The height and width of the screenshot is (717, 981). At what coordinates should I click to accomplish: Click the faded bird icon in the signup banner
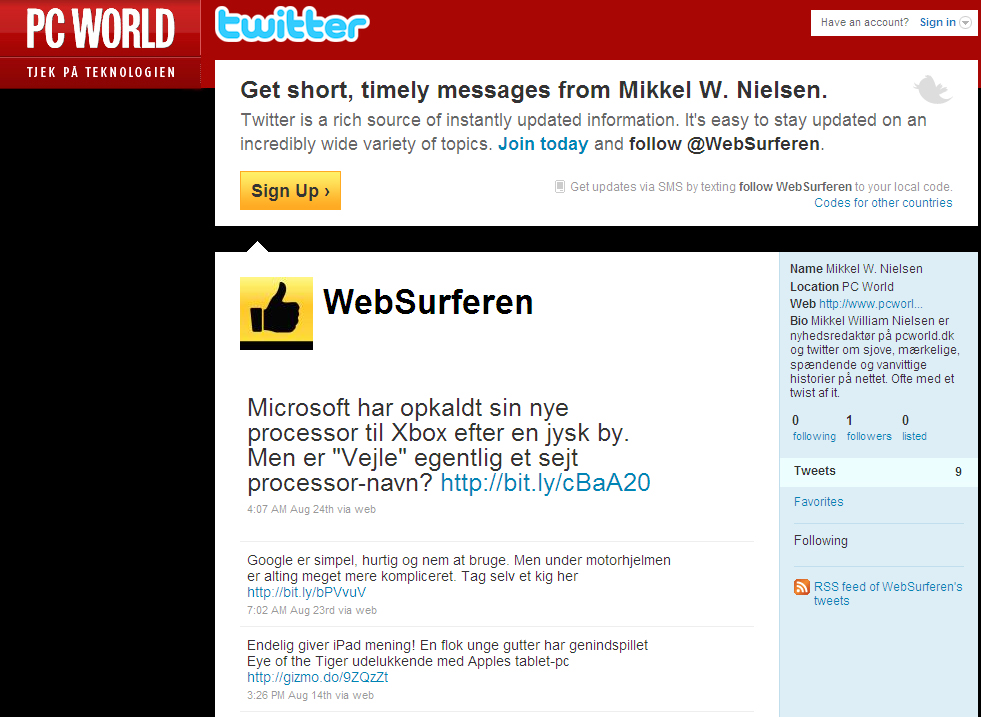(x=933, y=89)
